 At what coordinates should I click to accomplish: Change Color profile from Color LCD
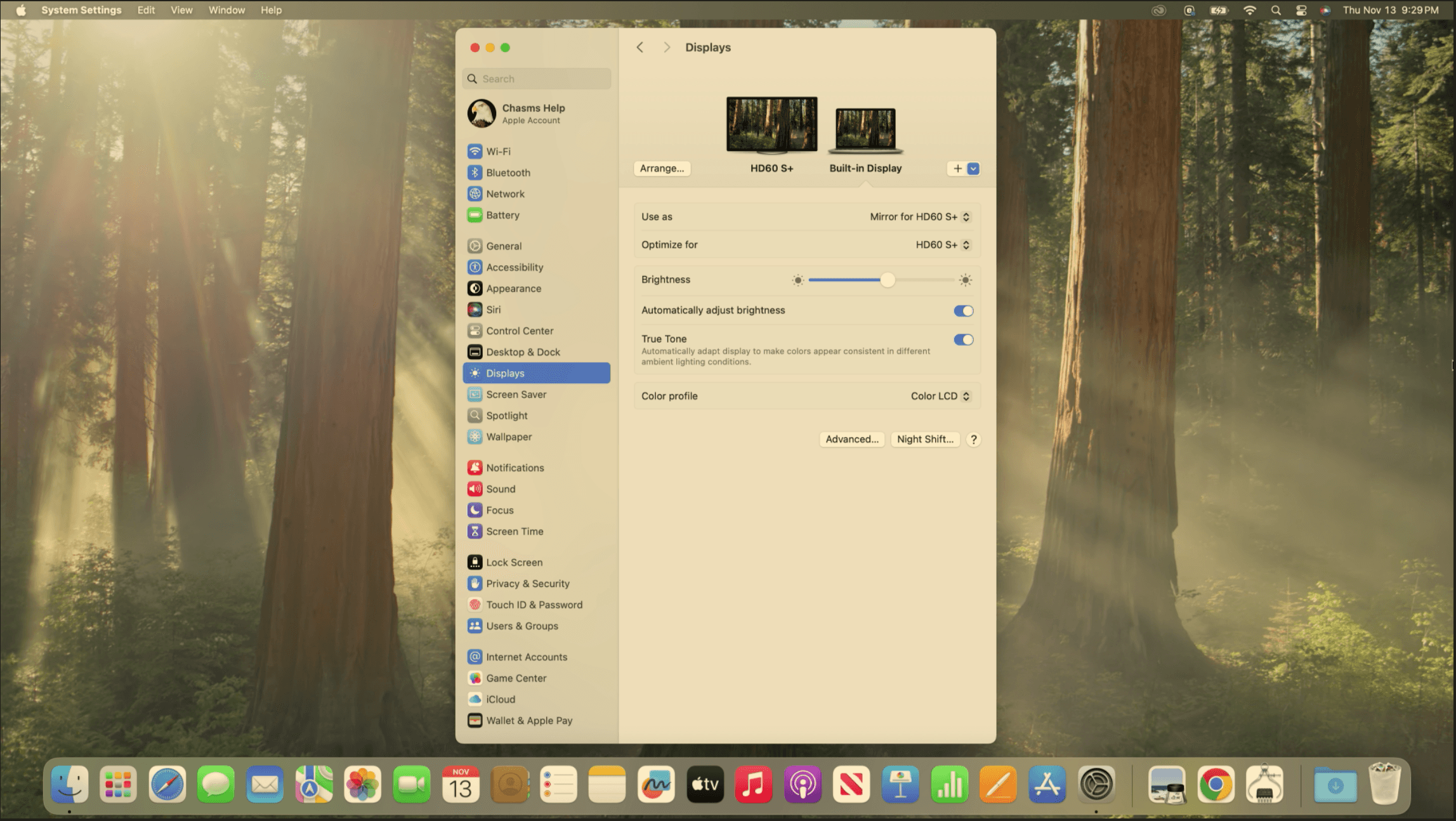(x=940, y=396)
